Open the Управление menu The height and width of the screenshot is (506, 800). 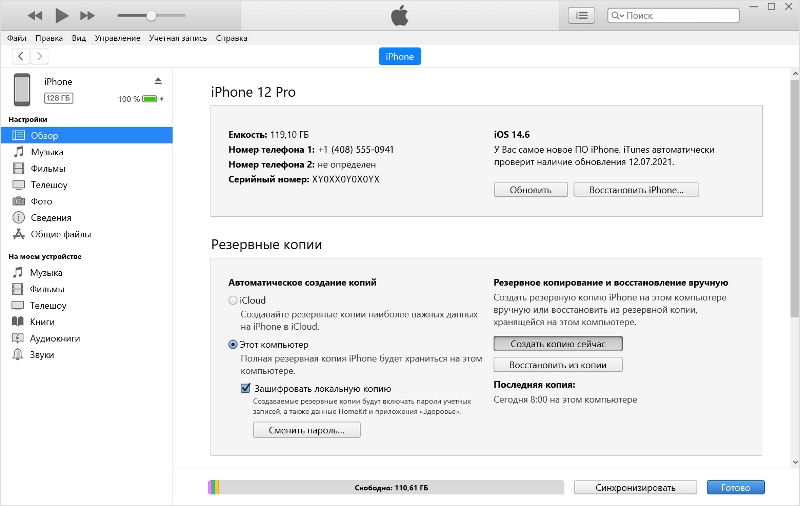[x=117, y=38]
